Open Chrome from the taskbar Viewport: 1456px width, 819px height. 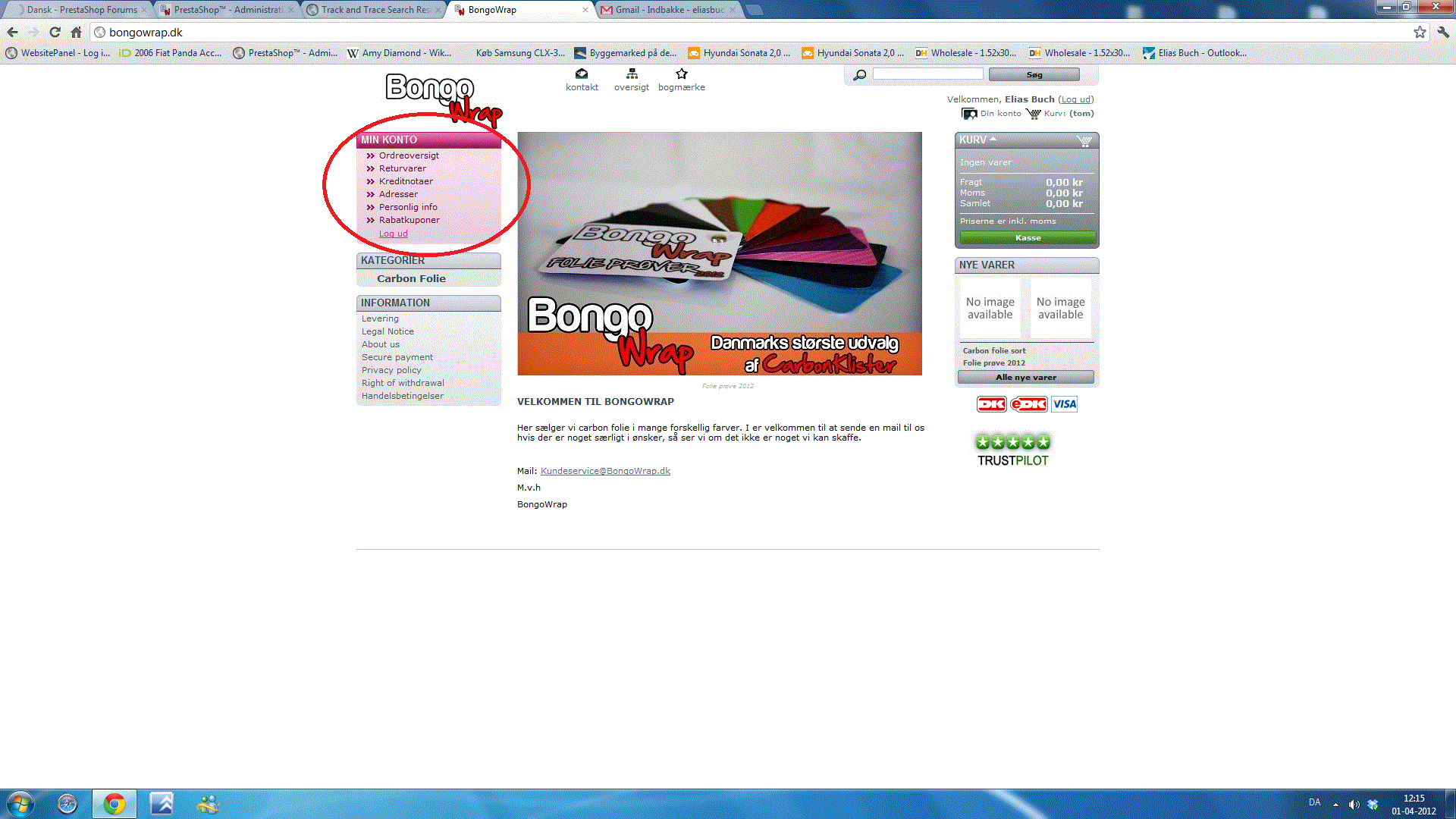click(115, 804)
